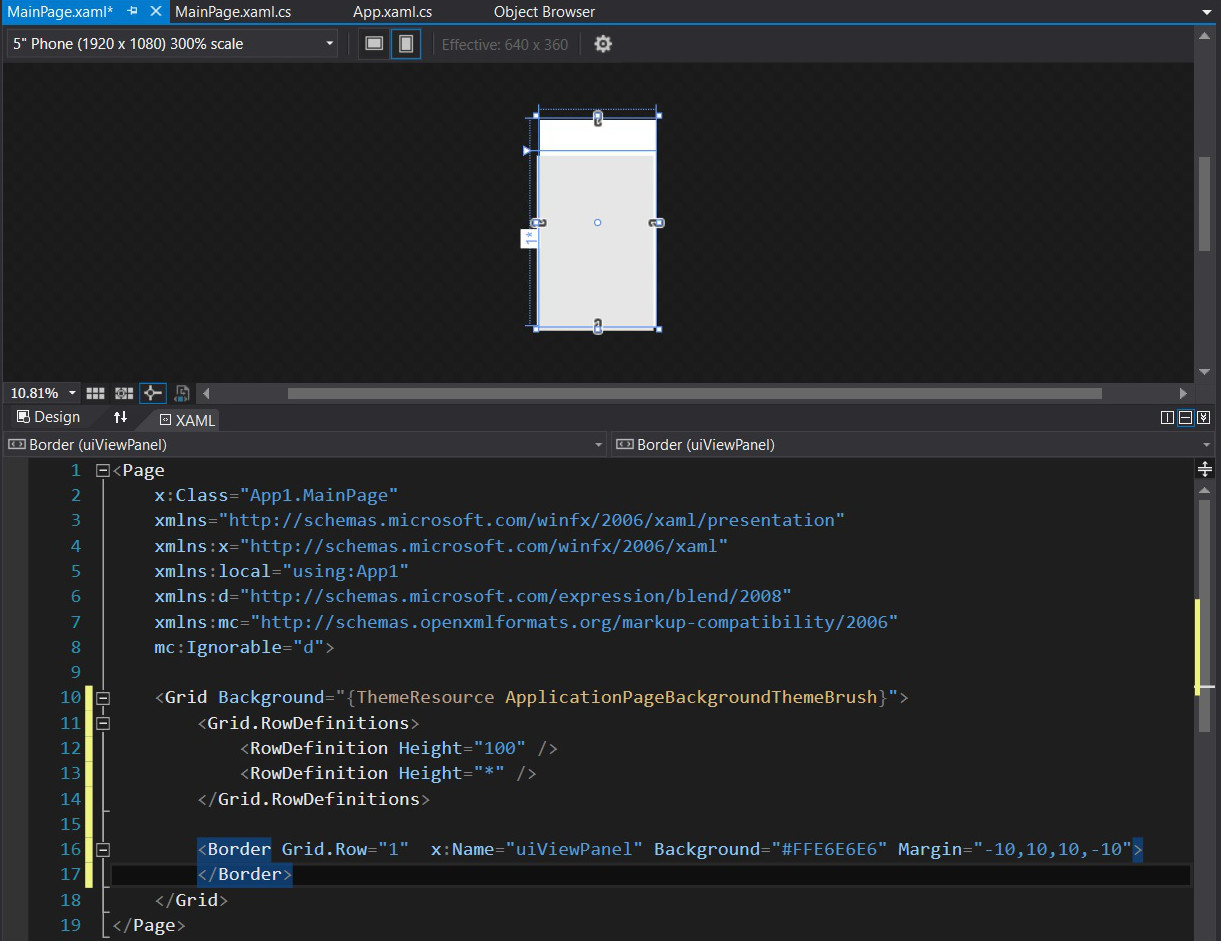Pin the MainPage.xaml tab

pos(132,12)
